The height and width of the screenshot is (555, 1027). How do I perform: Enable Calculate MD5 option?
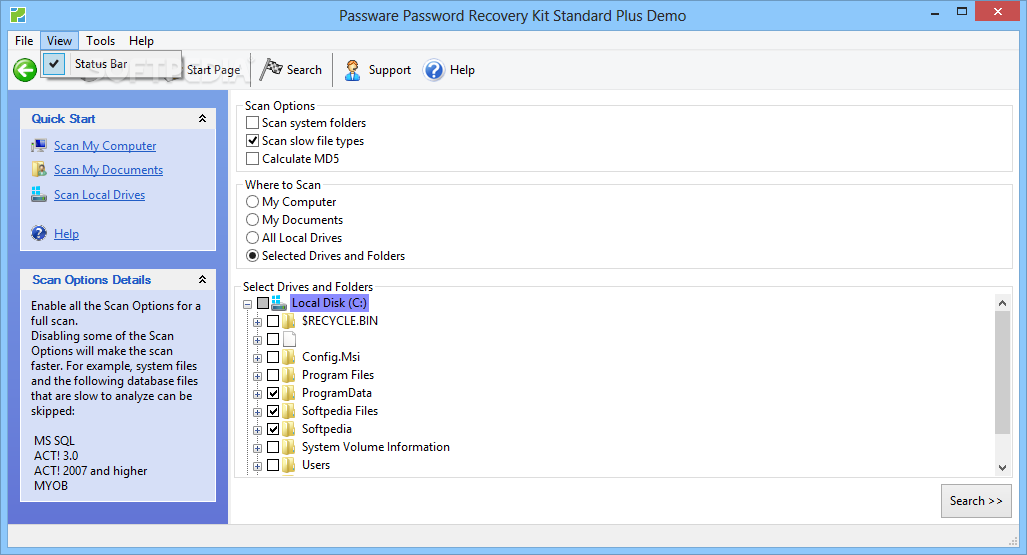coord(252,159)
